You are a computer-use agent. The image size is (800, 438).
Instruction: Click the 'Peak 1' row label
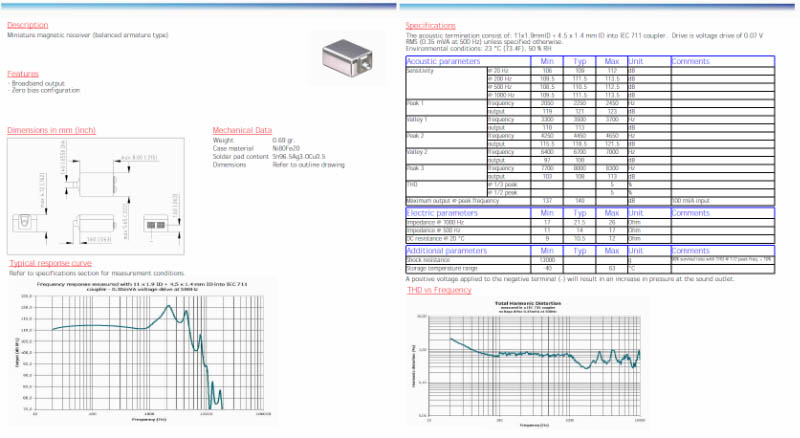tap(415, 103)
